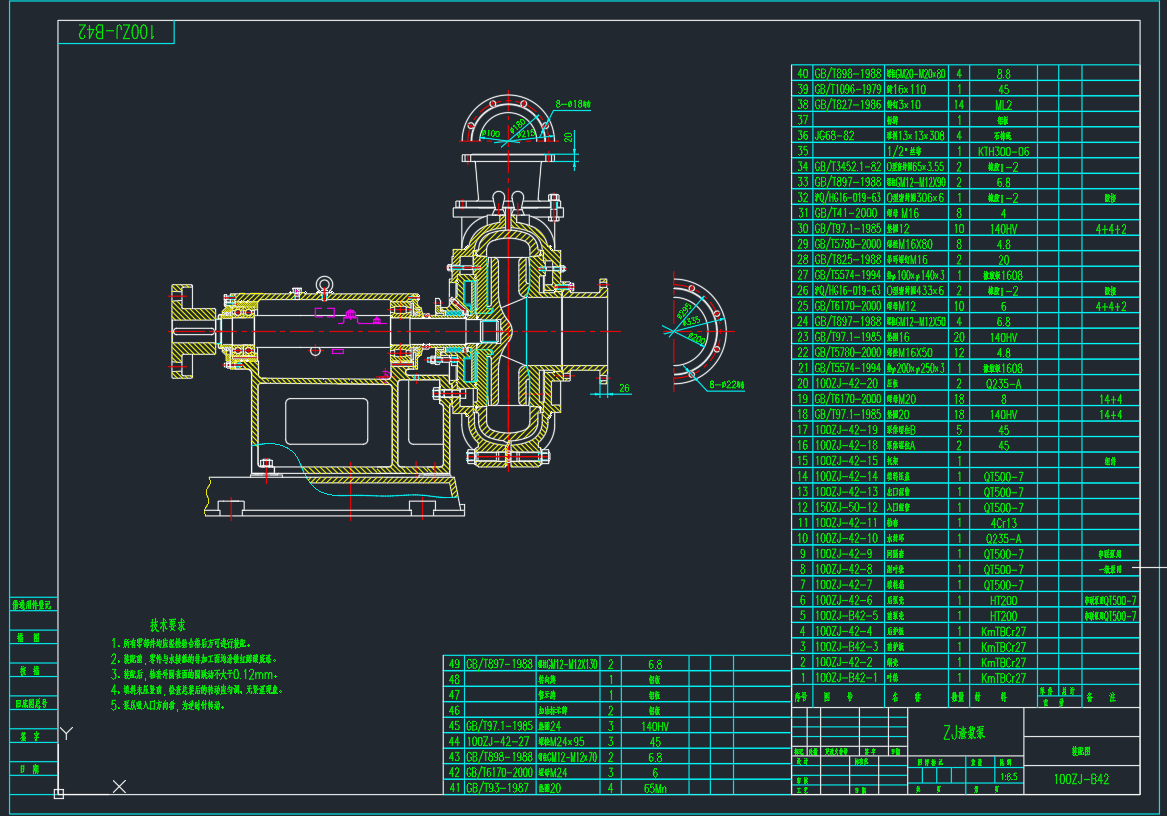Click part row 1 100ZJ-B42-1
Viewport: 1167px width, 816px height.
coord(847,678)
